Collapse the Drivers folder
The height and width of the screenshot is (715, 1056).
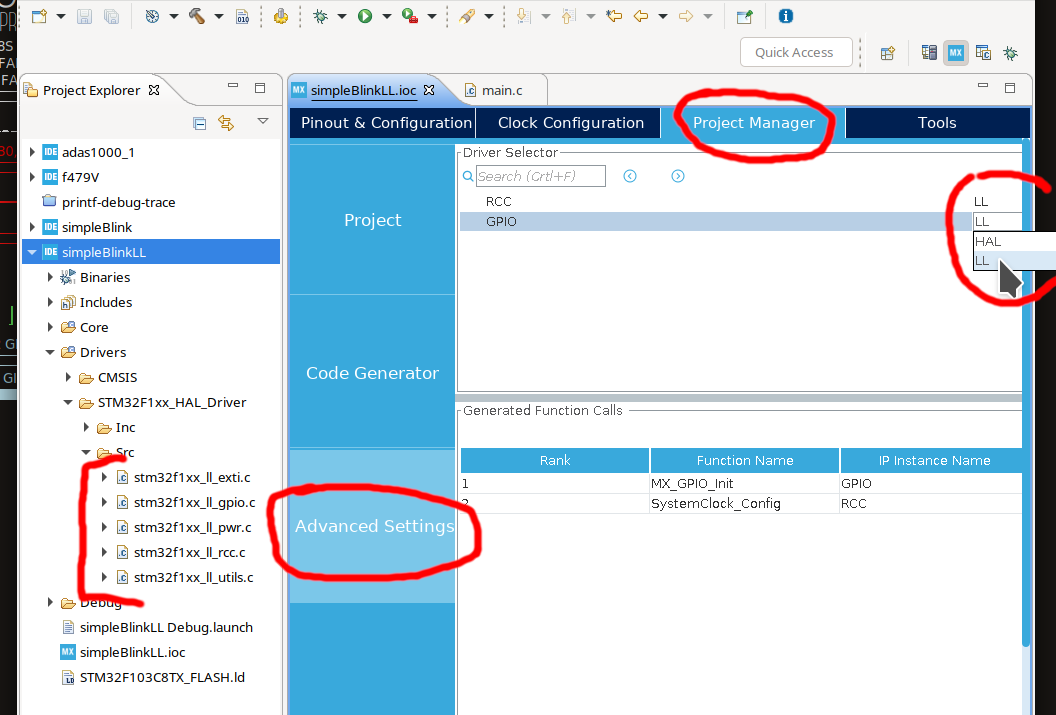(50, 352)
